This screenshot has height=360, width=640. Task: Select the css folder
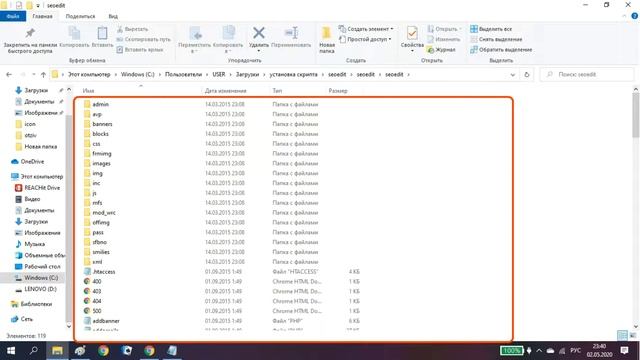point(96,144)
